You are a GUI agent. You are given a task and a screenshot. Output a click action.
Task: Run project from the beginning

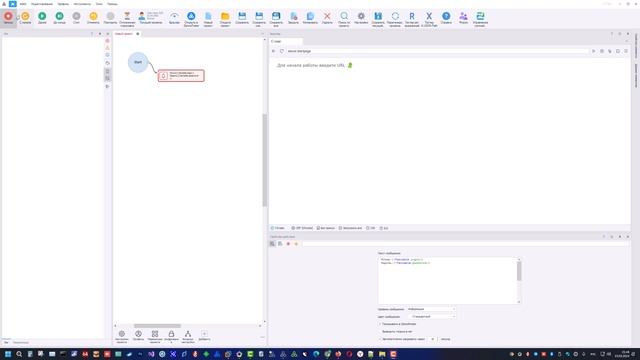[25, 18]
